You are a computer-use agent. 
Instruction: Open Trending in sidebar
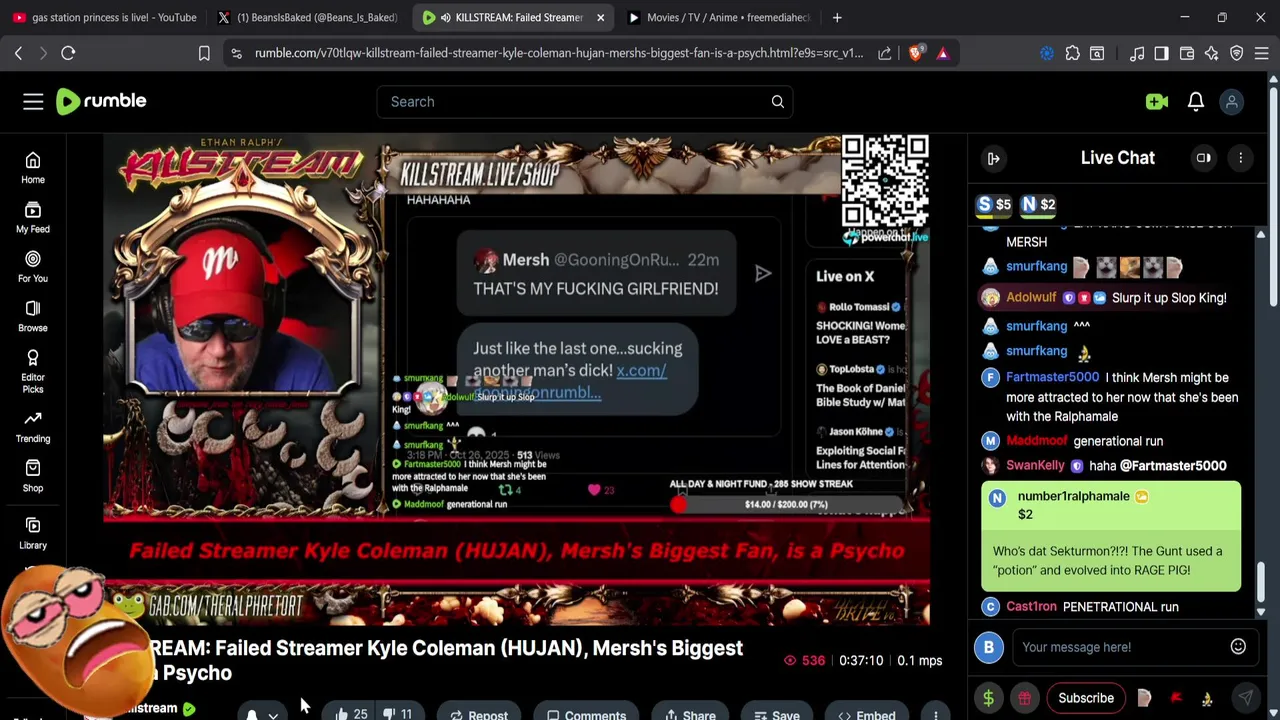pos(33,427)
